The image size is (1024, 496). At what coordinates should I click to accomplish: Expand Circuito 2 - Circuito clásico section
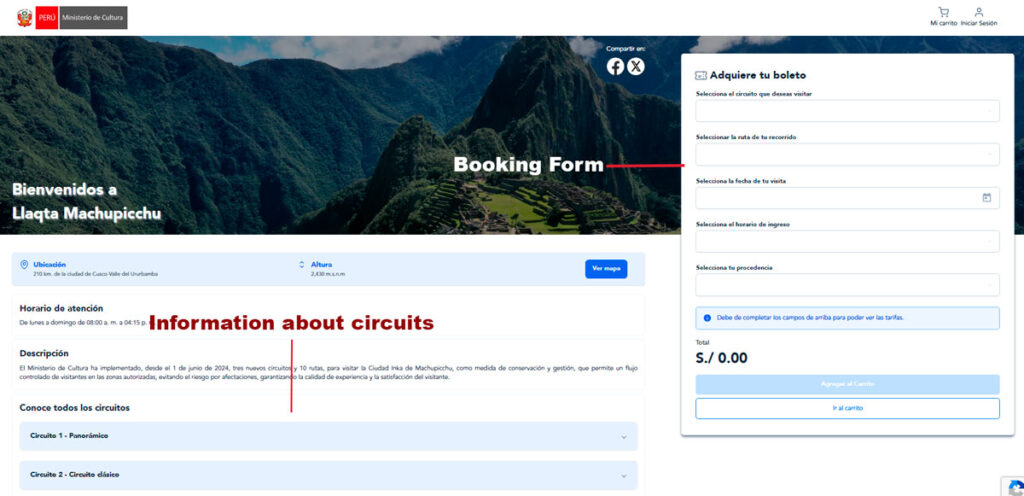(328, 474)
